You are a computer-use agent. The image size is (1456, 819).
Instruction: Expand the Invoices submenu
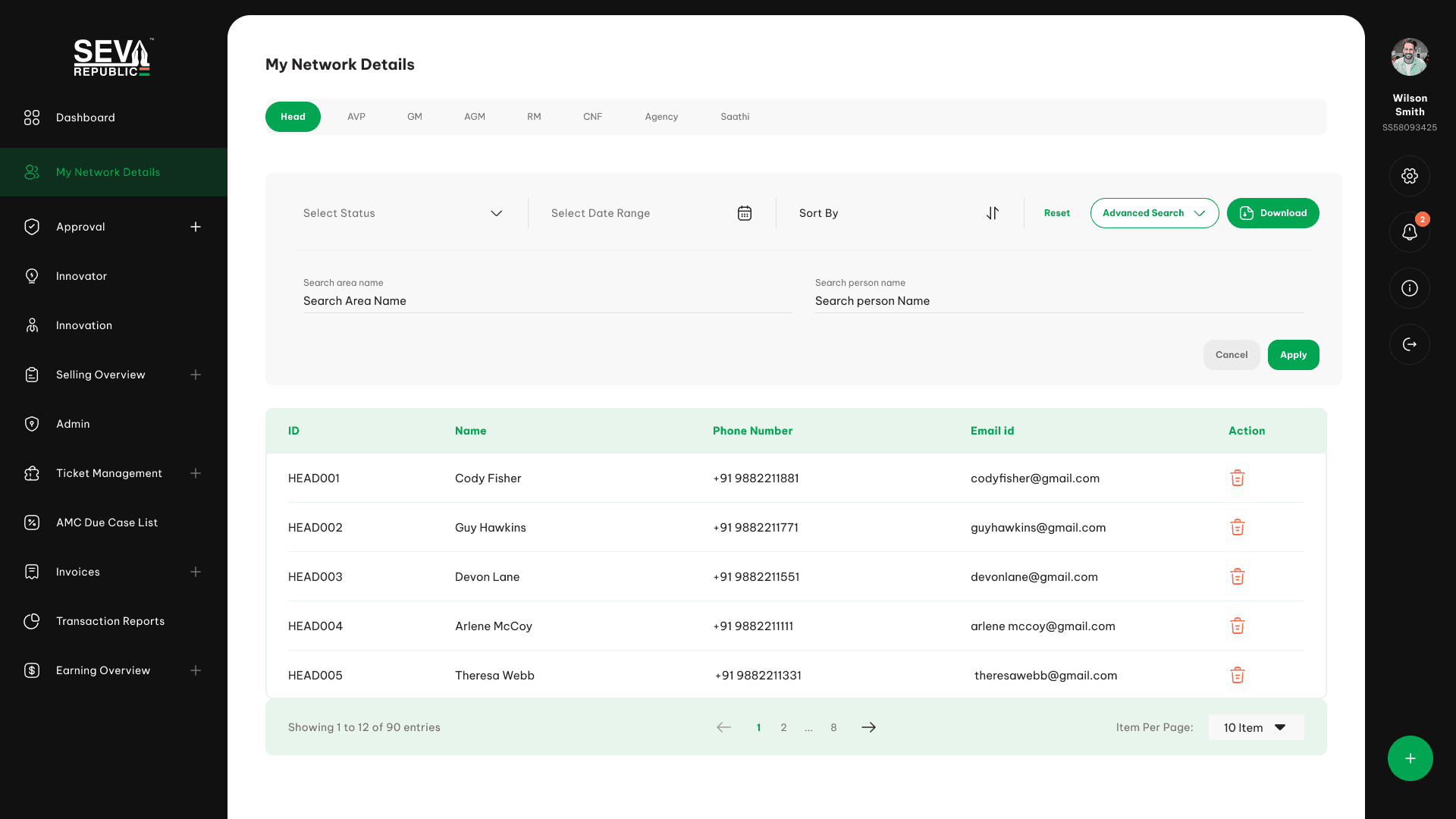pos(196,572)
